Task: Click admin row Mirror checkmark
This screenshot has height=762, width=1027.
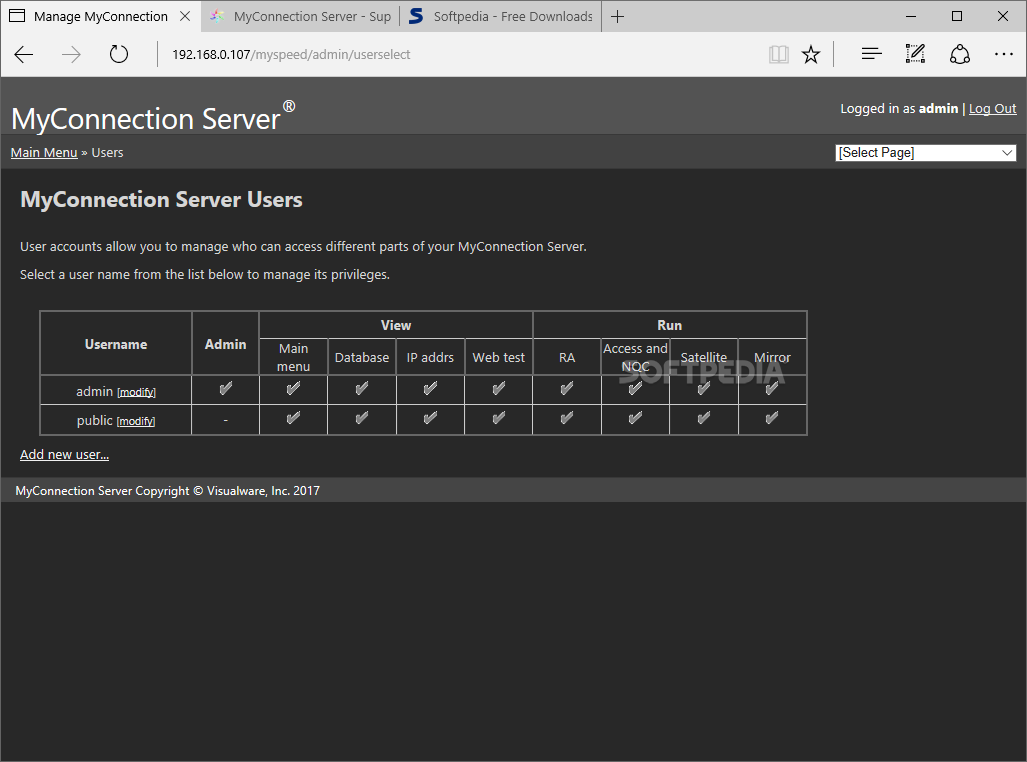Action: [x=772, y=389]
